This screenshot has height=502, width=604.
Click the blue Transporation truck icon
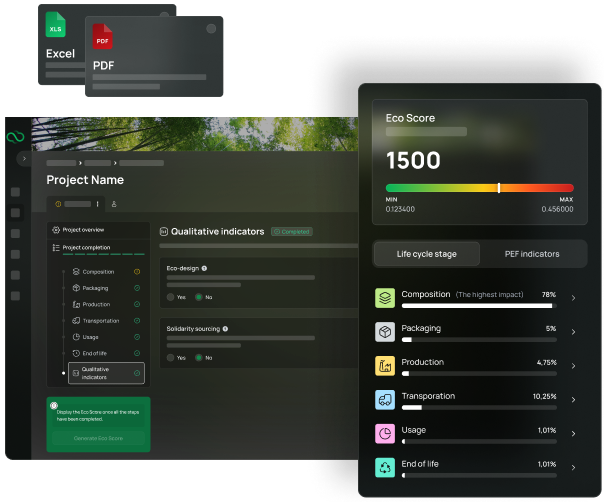click(x=386, y=400)
